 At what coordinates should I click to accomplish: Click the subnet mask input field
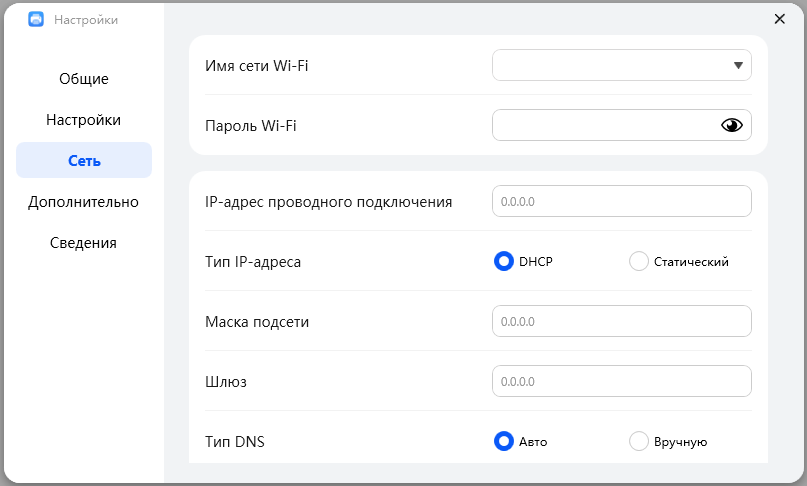coord(621,321)
